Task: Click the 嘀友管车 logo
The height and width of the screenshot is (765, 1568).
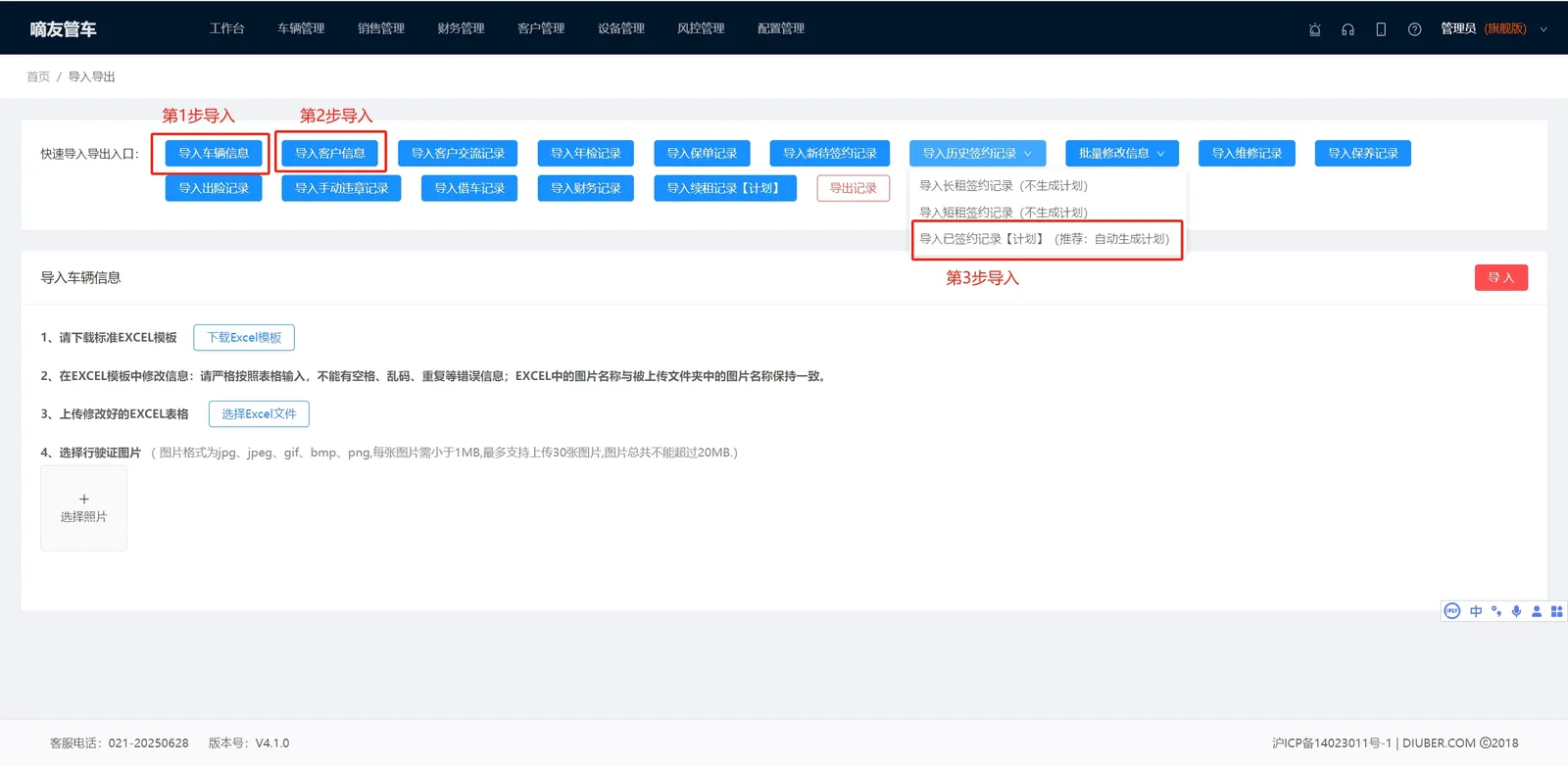Action: tap(63, 29)
